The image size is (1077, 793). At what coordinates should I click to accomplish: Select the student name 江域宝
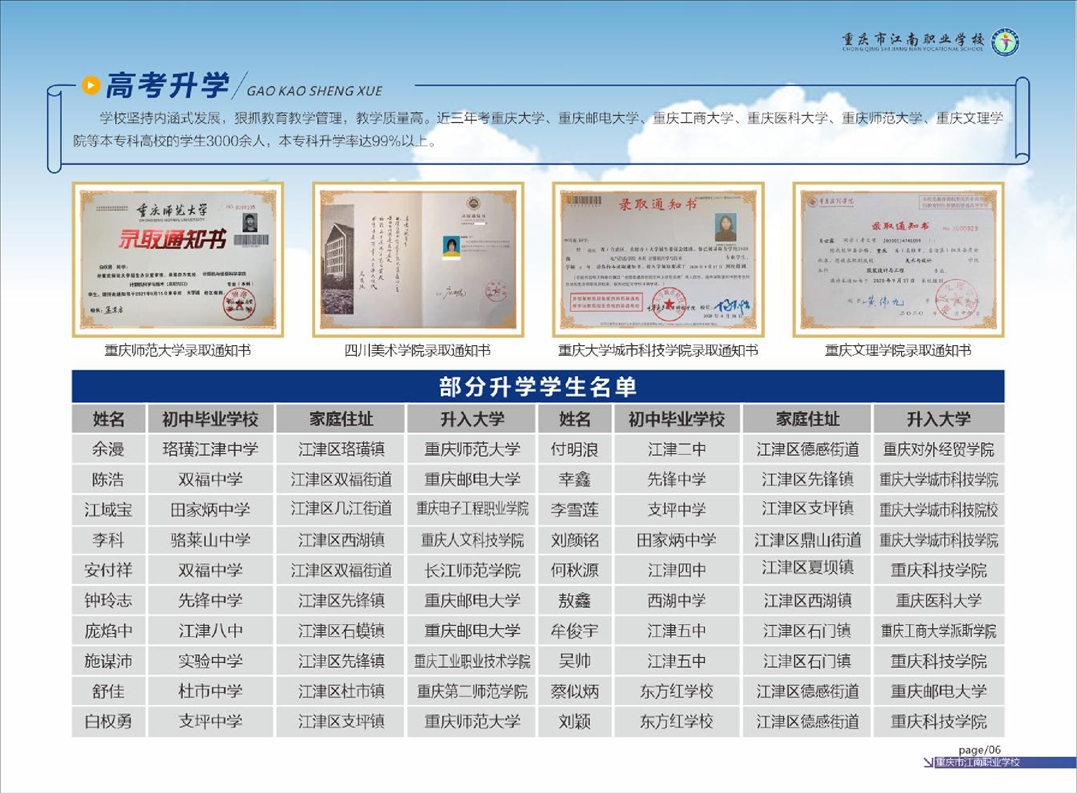coord(109,509)
